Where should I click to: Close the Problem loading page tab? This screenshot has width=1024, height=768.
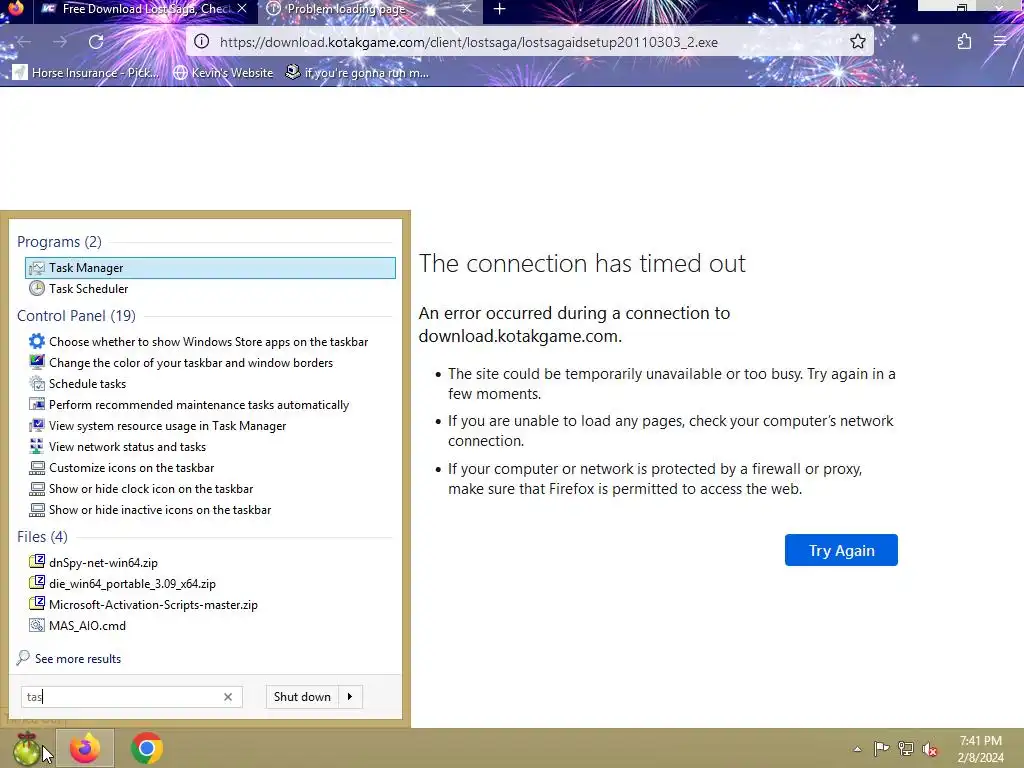pyautogui.click(x=466, y=8)
